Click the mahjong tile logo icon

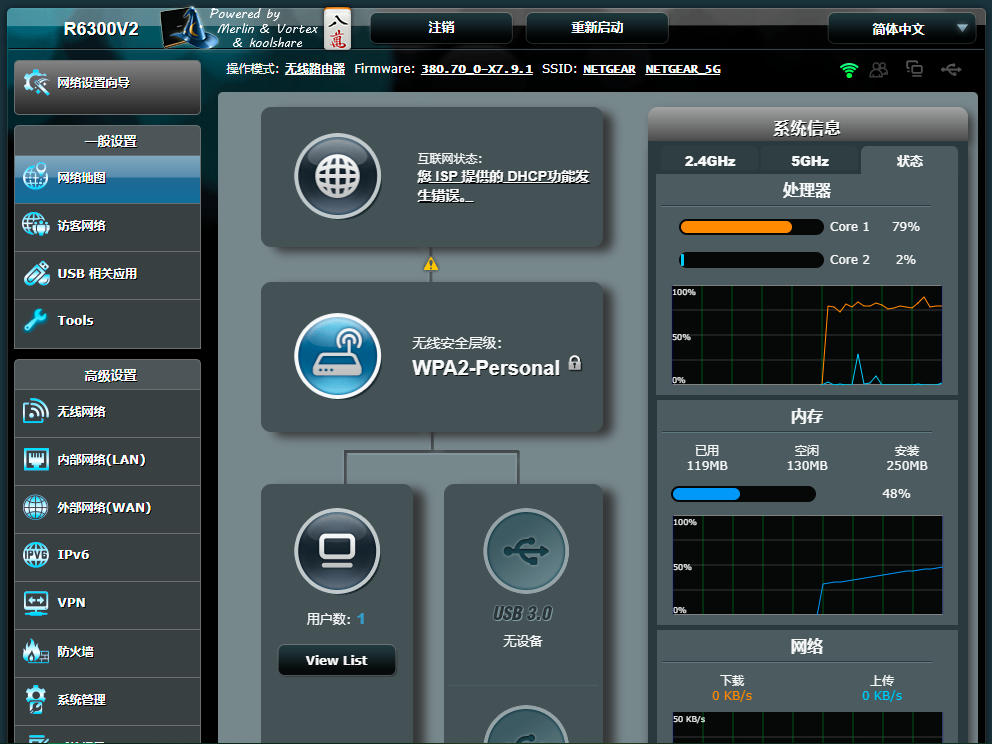[337, 28]
